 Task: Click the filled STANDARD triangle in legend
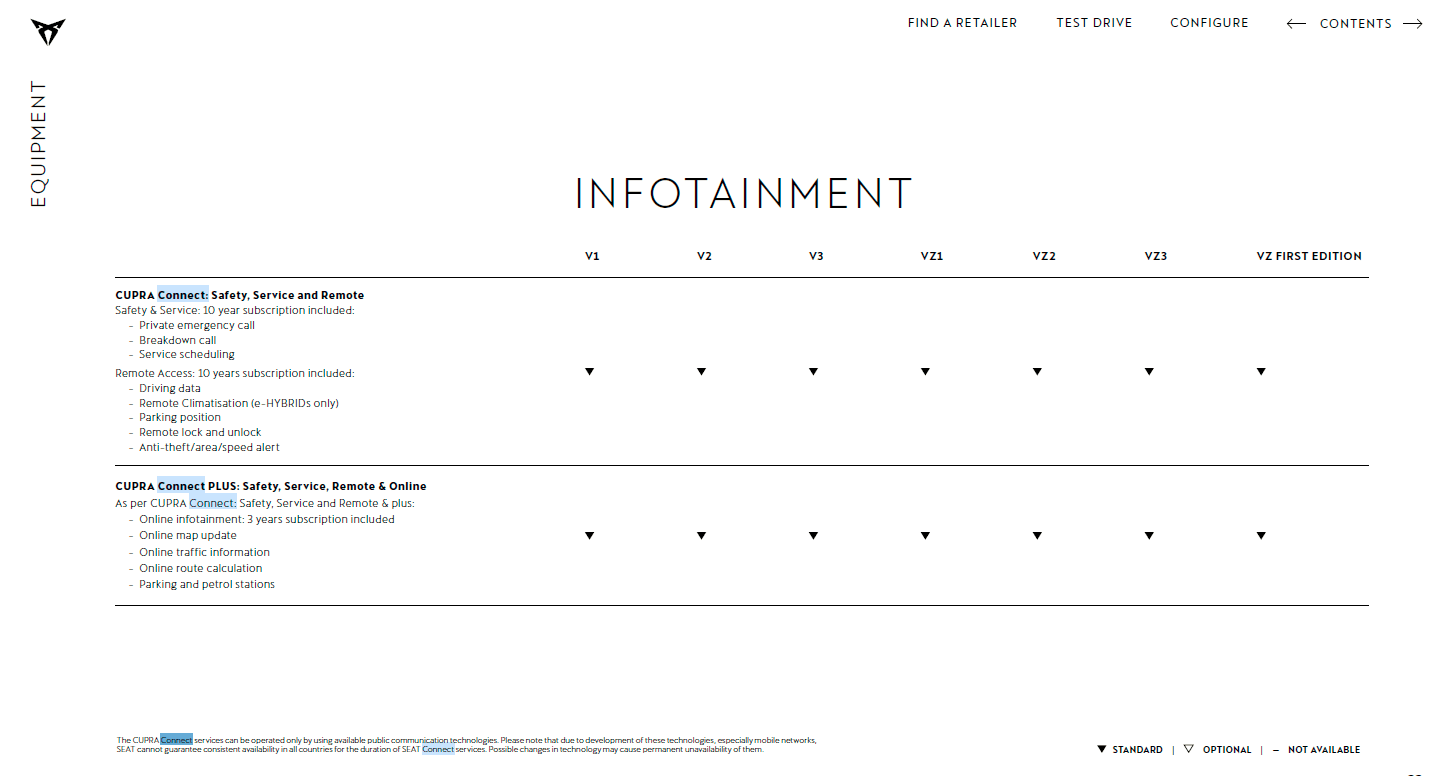(1102, 749)
